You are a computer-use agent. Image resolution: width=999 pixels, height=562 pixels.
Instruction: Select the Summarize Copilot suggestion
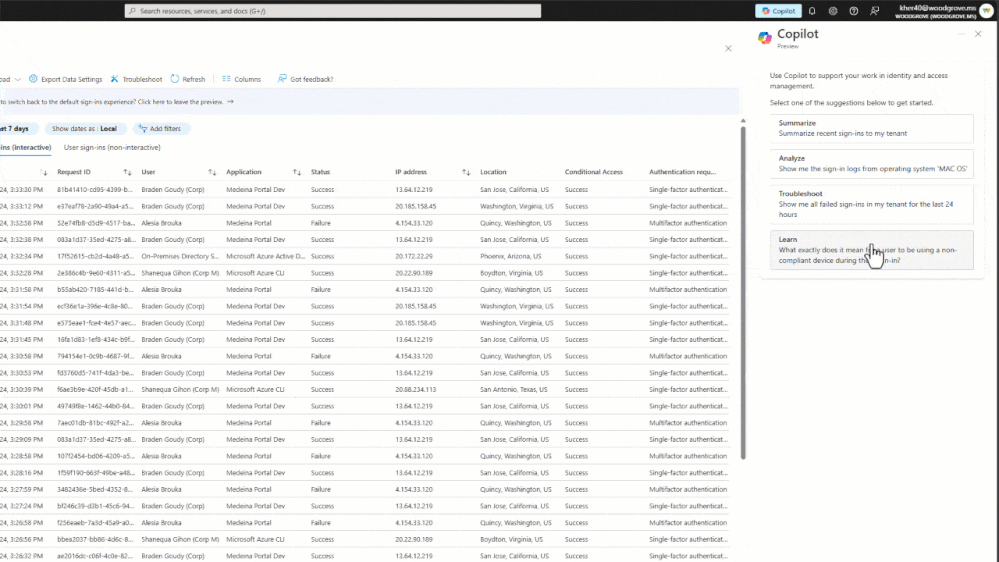pos(872,128)
